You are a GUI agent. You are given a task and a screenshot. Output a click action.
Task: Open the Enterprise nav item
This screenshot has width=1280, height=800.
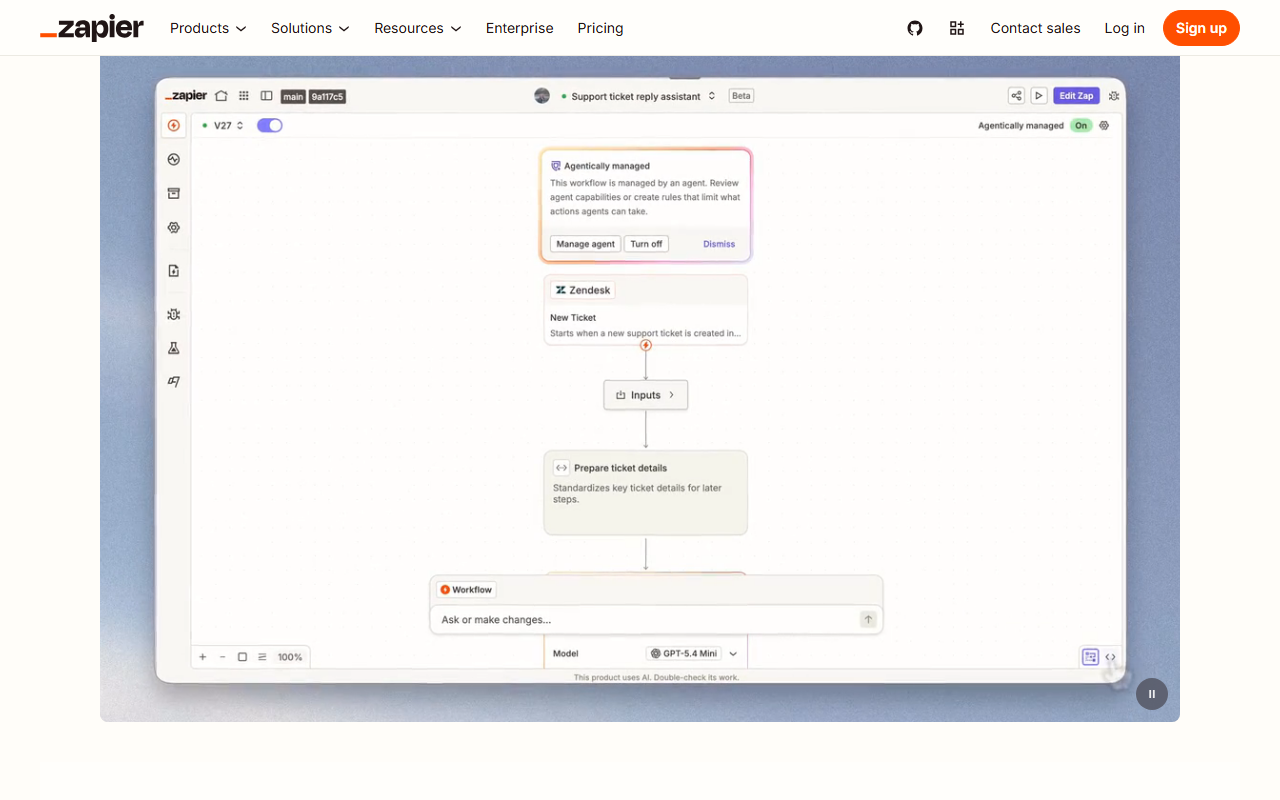point(519,28)
